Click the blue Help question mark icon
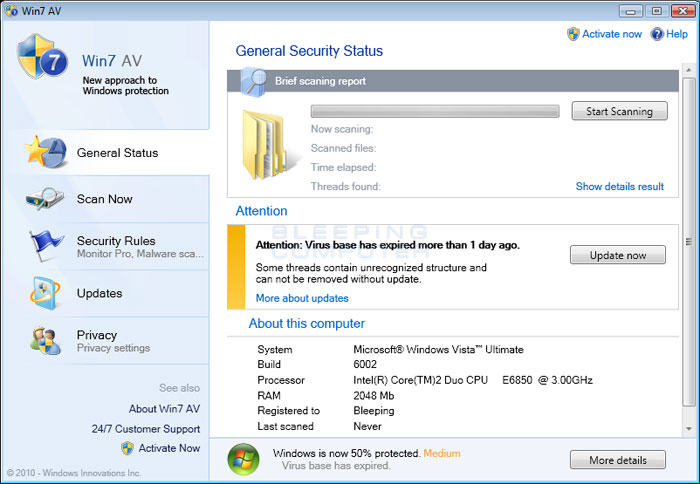The image size is (700, 484). click(x=657, y=34)
